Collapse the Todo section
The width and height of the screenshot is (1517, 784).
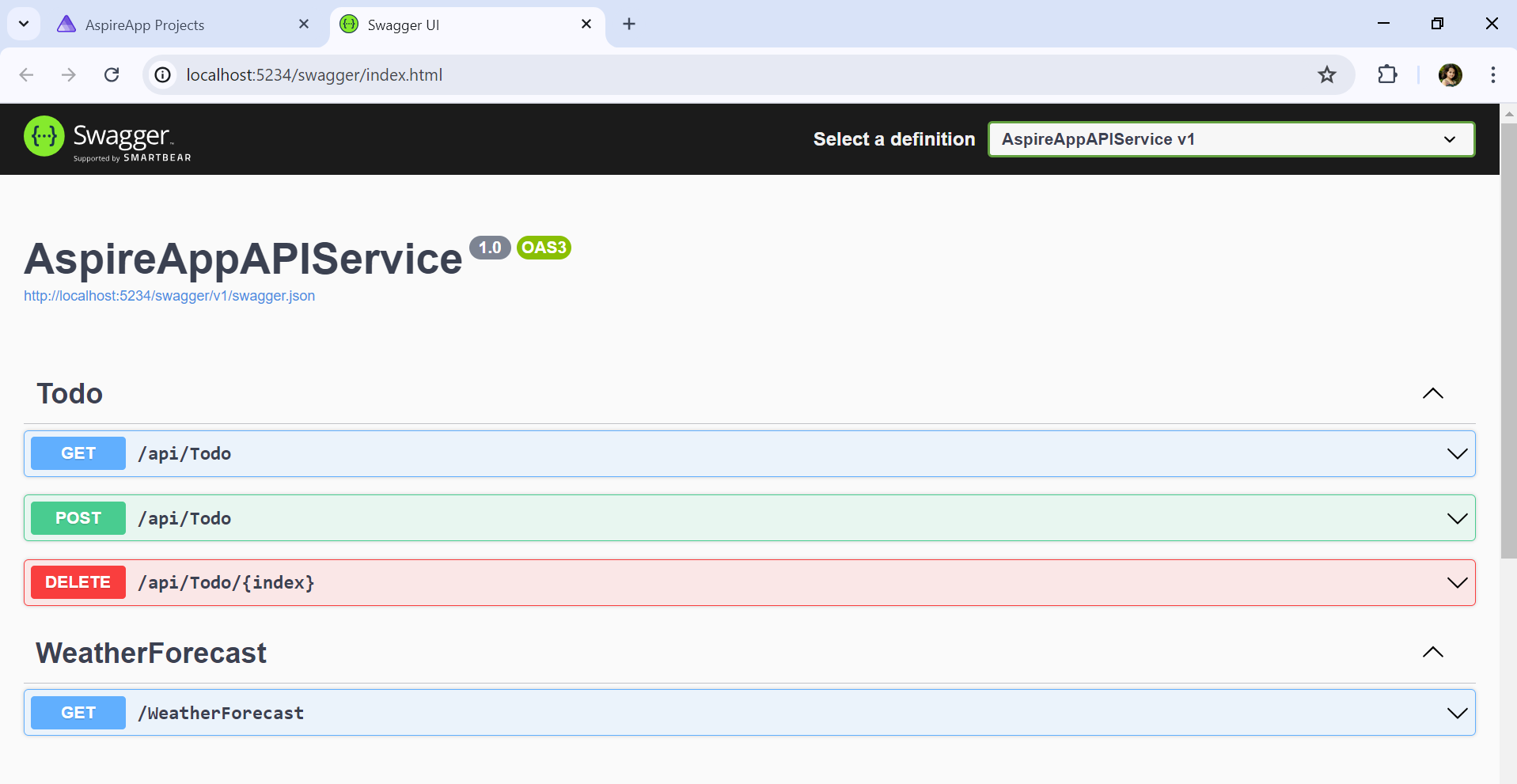1432,394
